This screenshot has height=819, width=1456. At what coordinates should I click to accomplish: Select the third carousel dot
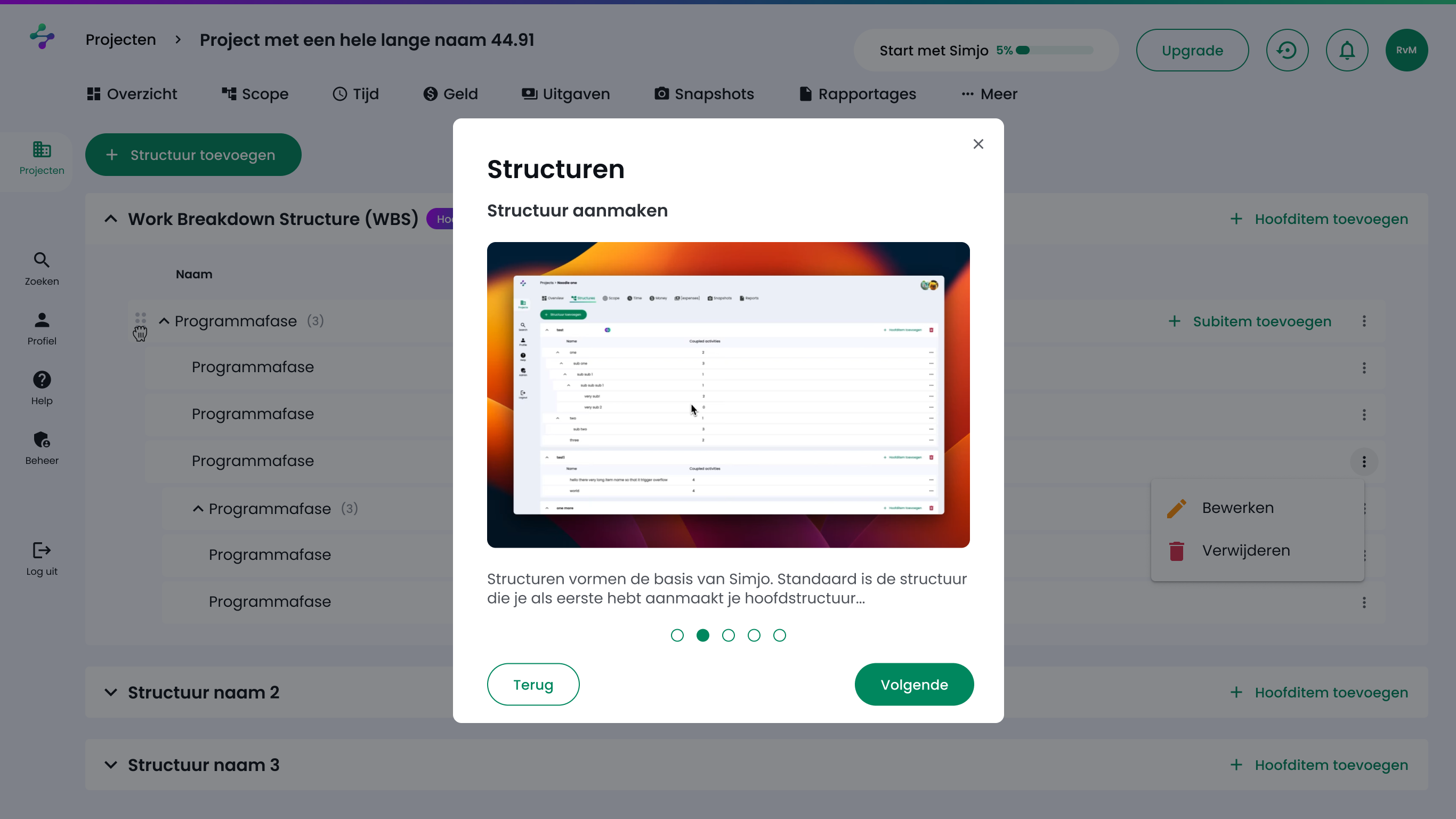728,635
